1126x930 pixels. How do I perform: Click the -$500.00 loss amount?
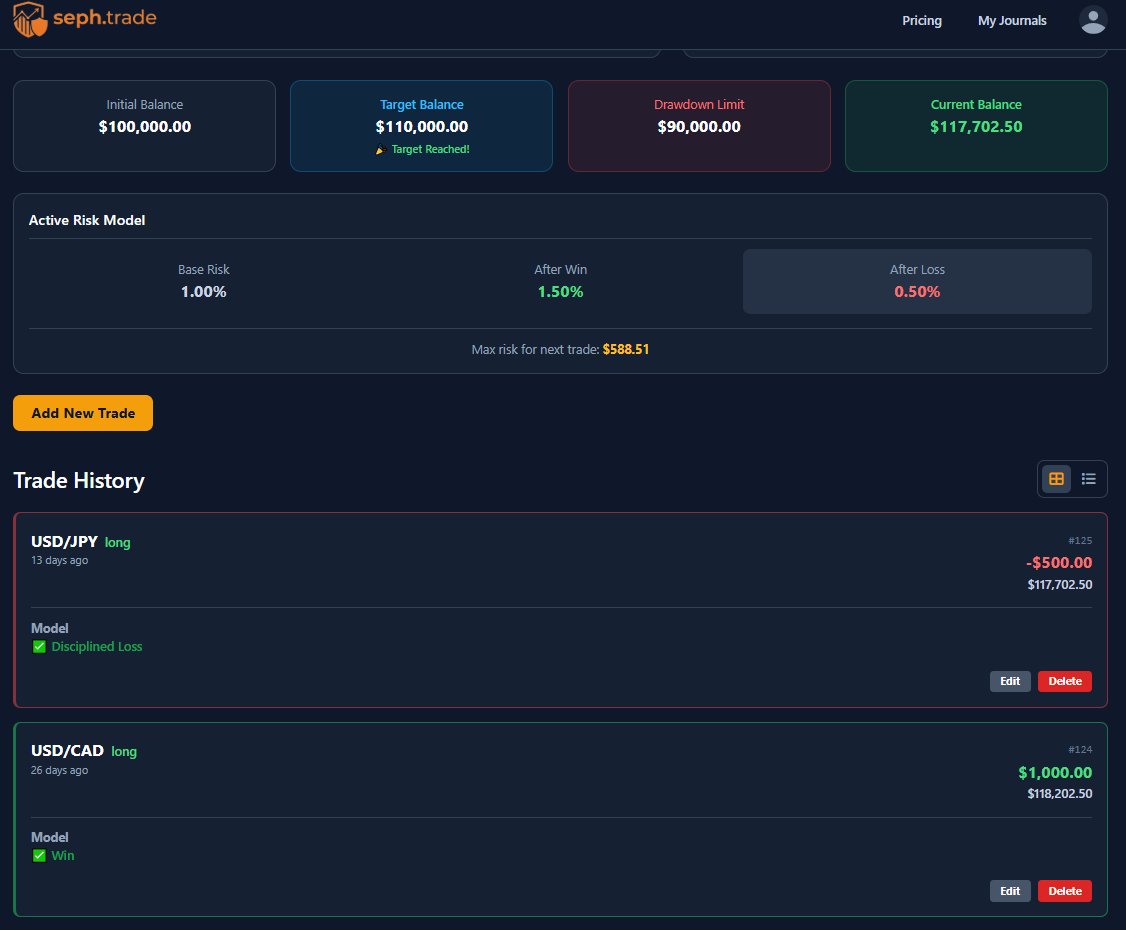pyautogui.click(x=1058, y=563)
